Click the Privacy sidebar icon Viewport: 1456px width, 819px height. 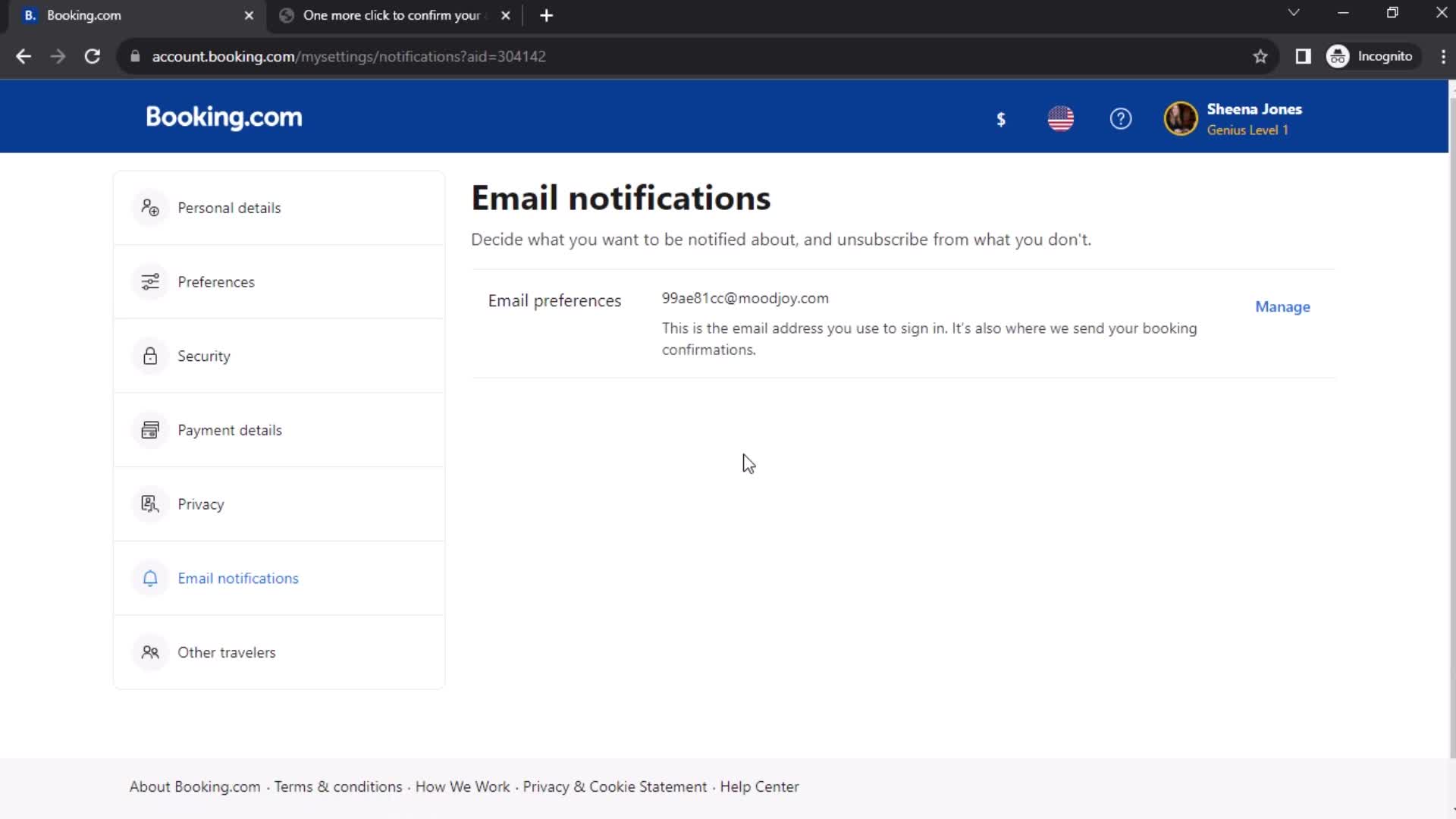pos(149,504)
